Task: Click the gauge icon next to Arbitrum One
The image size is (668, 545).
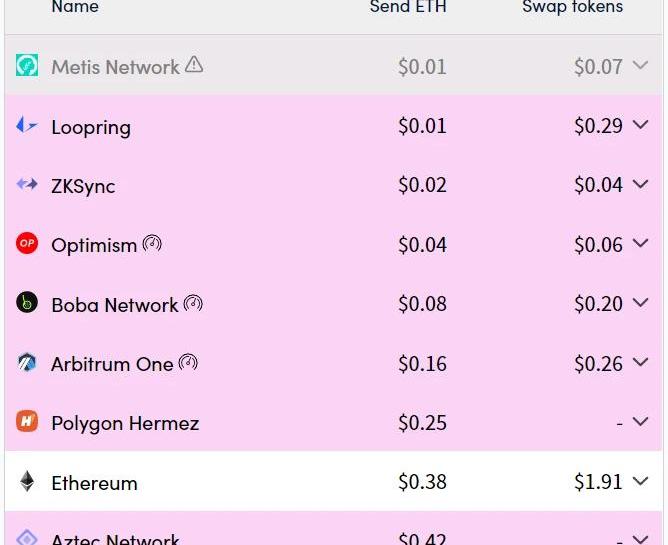Action: tap(188, 363)
